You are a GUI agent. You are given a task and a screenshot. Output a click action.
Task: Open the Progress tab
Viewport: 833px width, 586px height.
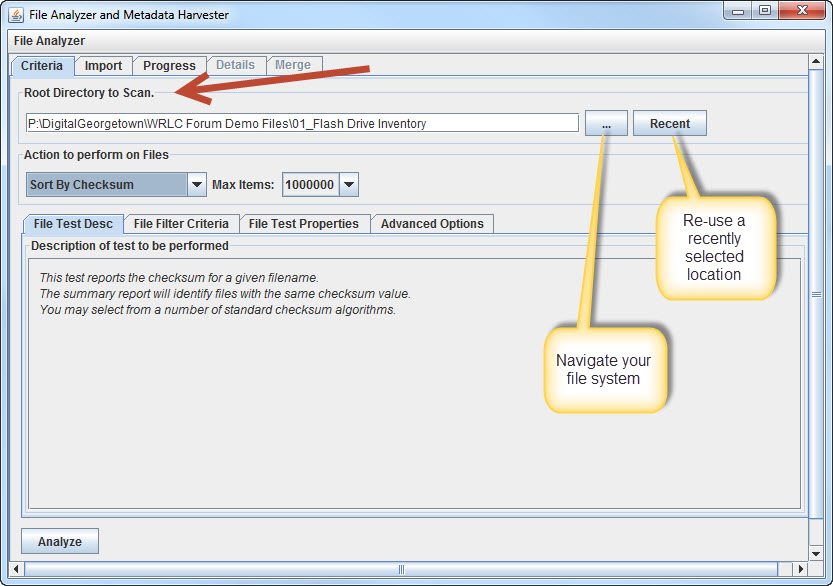(x=169, y=66)
